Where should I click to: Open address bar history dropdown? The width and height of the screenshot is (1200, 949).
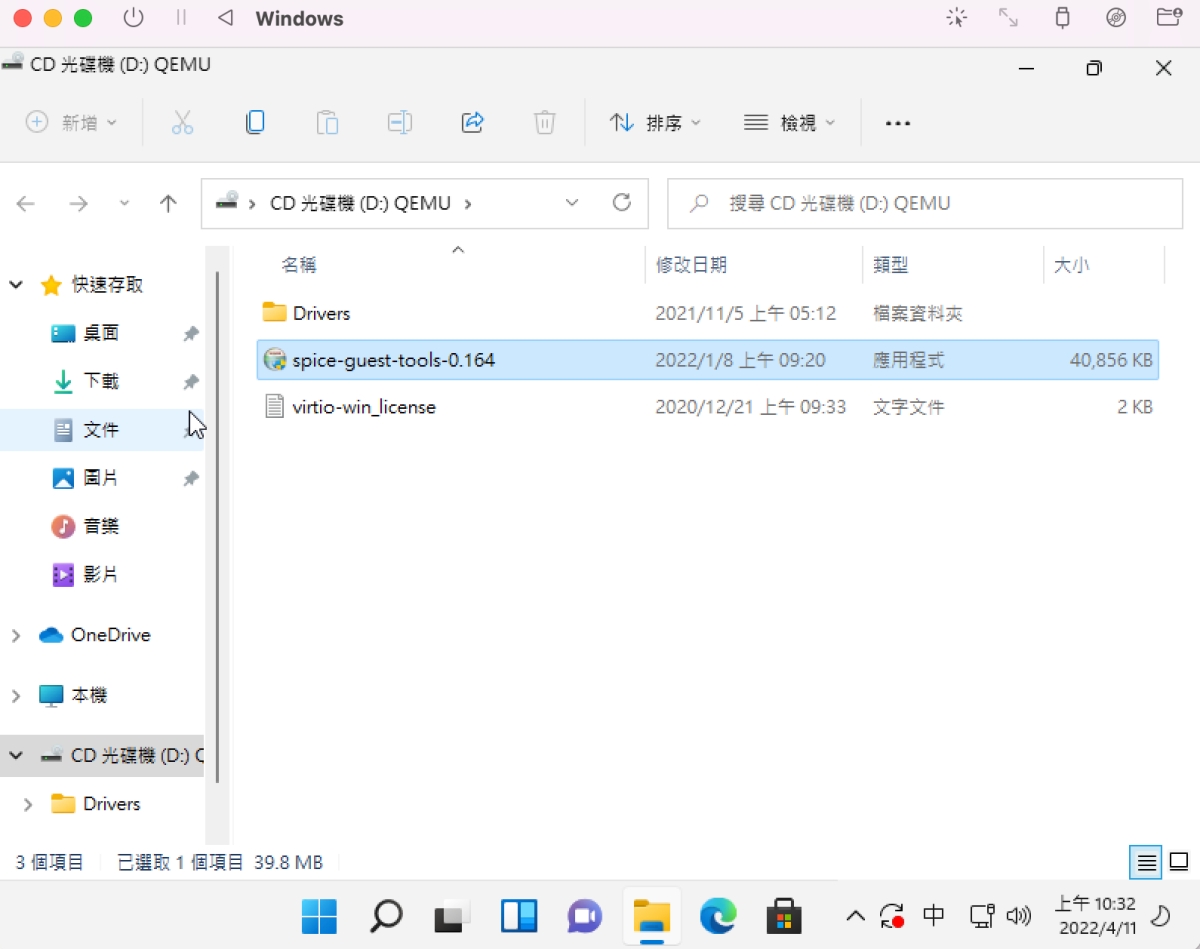click(572, 203)
